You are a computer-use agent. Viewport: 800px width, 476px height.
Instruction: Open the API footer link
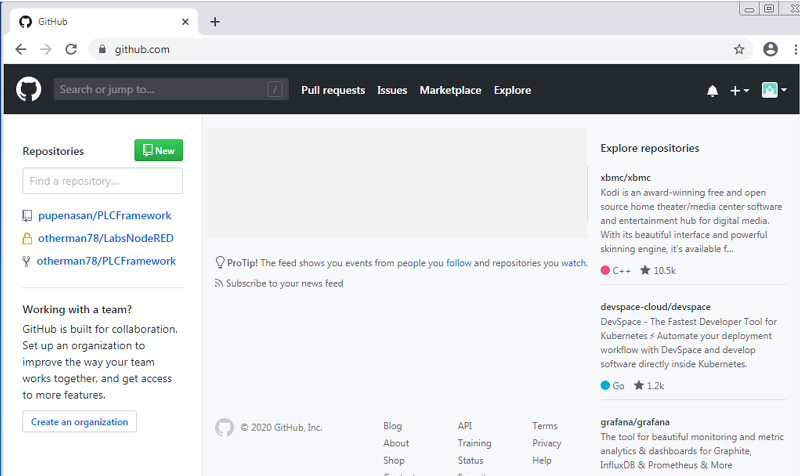click(x=465, y=426)
